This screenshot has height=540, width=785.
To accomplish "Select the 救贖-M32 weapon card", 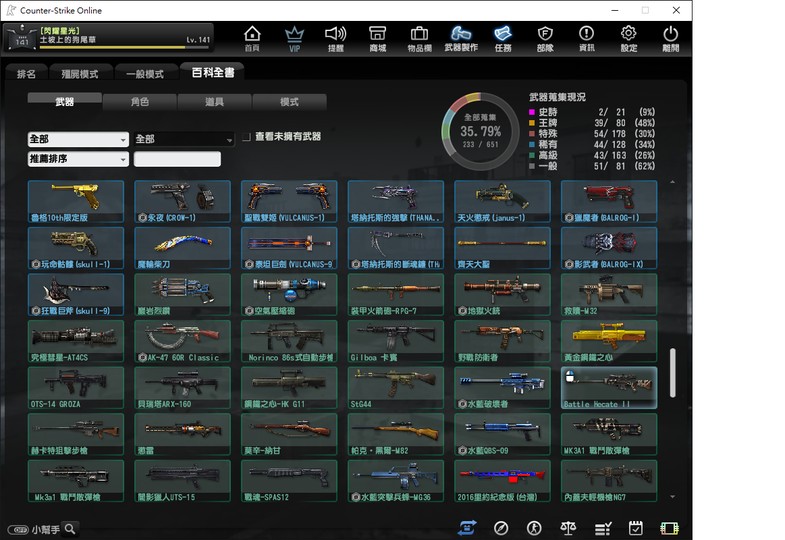I will [609, 295].
